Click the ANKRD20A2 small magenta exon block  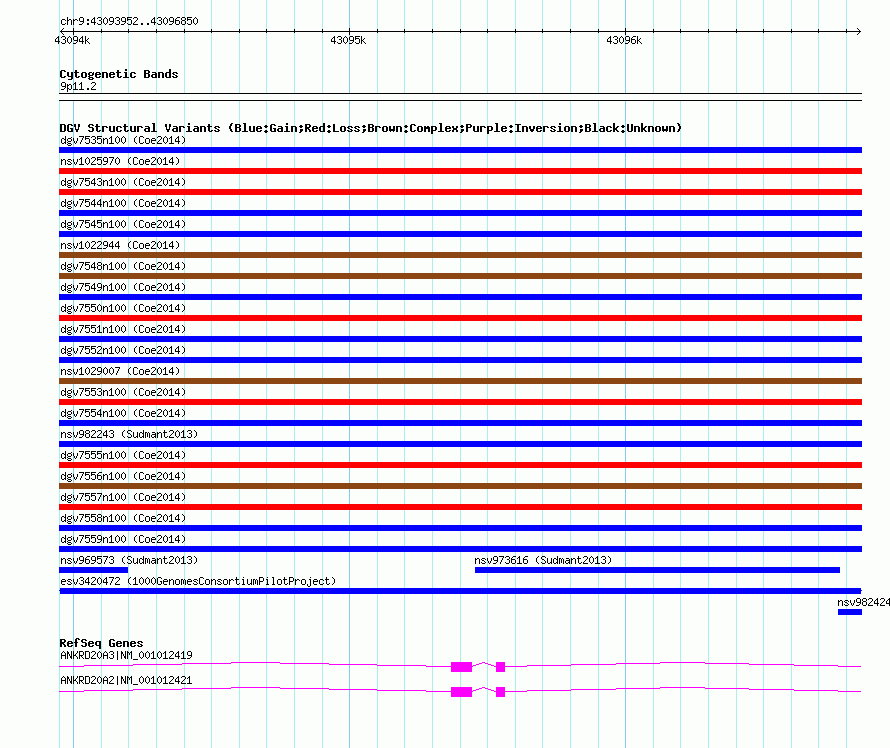click(500, 692)
